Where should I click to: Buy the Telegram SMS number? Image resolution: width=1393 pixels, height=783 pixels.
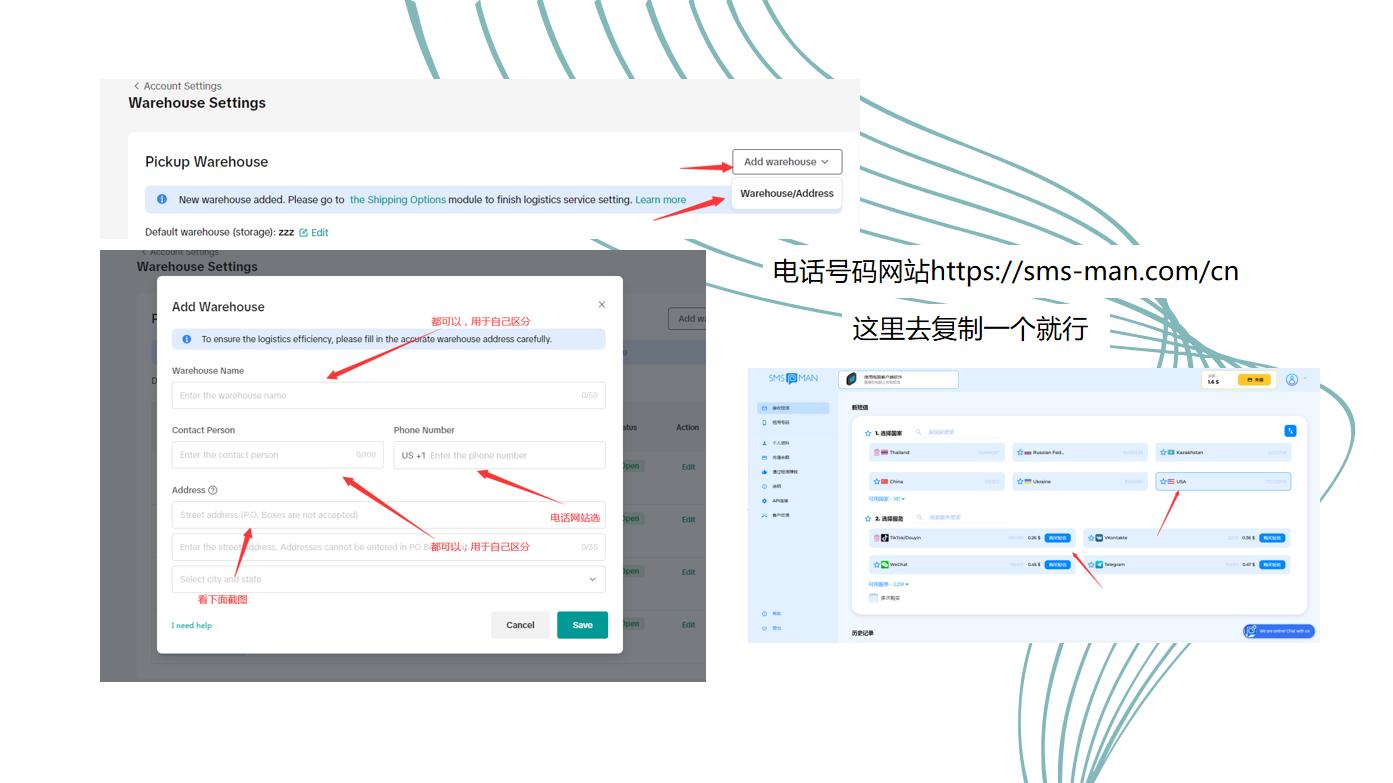coord(1272,565)
